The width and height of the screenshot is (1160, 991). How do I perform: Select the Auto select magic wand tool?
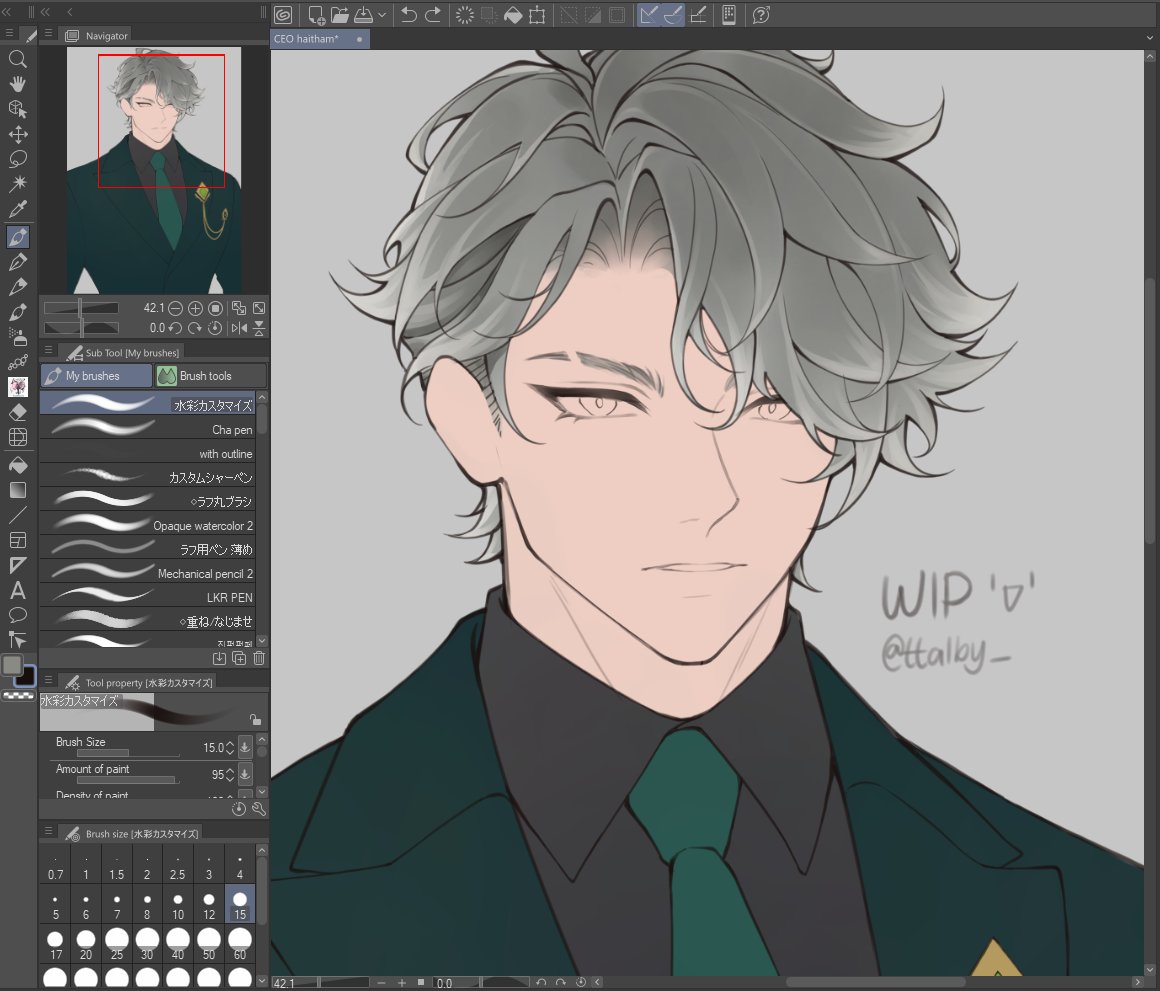pos(18,183)
